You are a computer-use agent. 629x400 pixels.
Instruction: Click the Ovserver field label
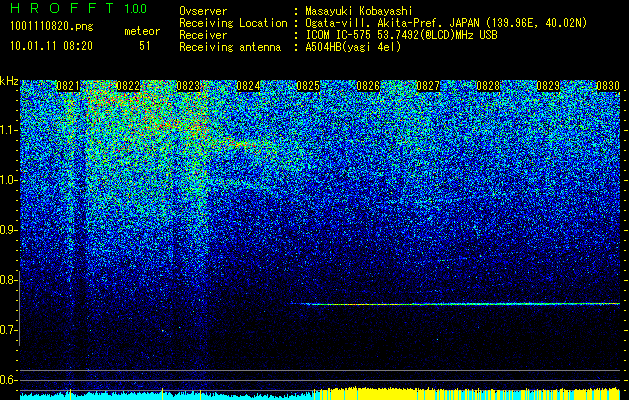203,11
